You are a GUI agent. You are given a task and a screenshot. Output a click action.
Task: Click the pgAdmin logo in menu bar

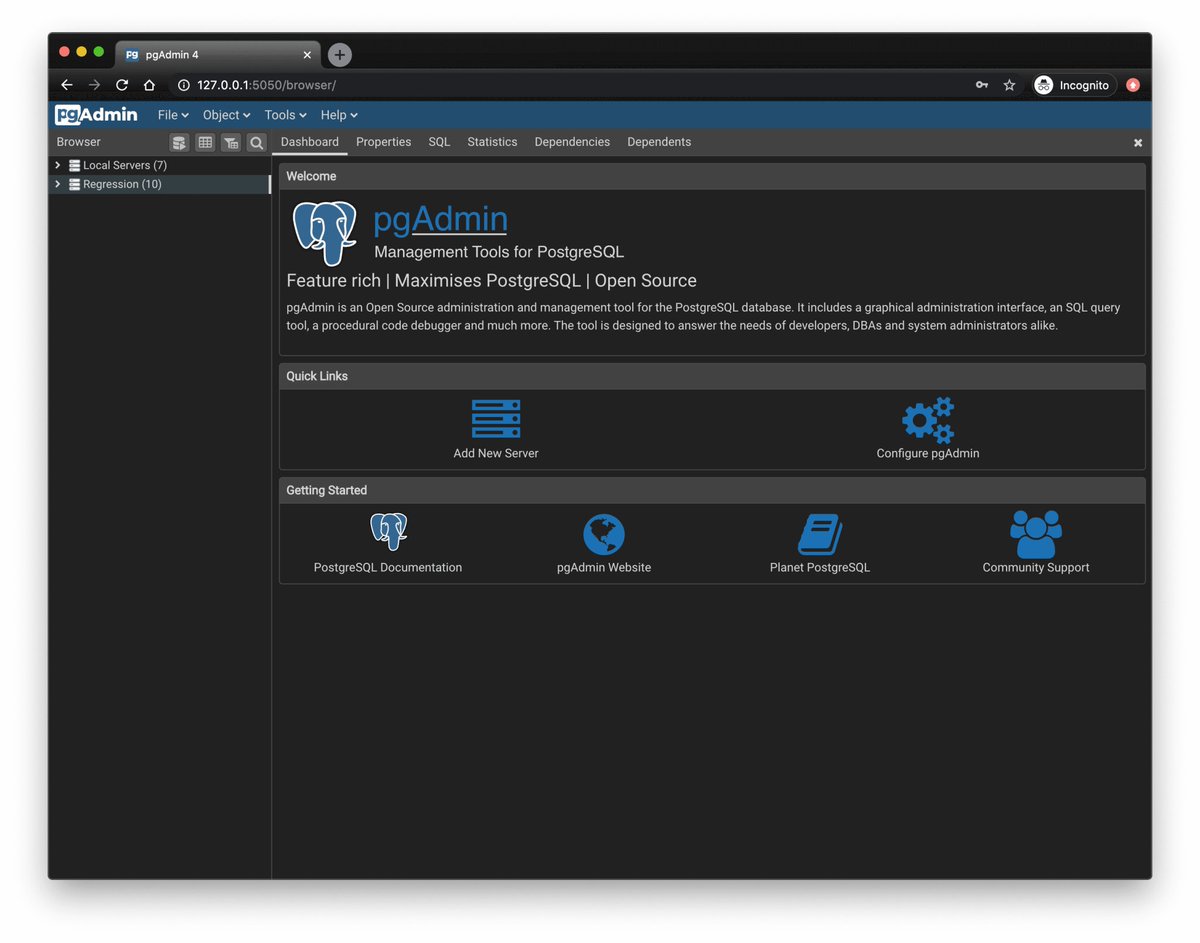point(96,115)
